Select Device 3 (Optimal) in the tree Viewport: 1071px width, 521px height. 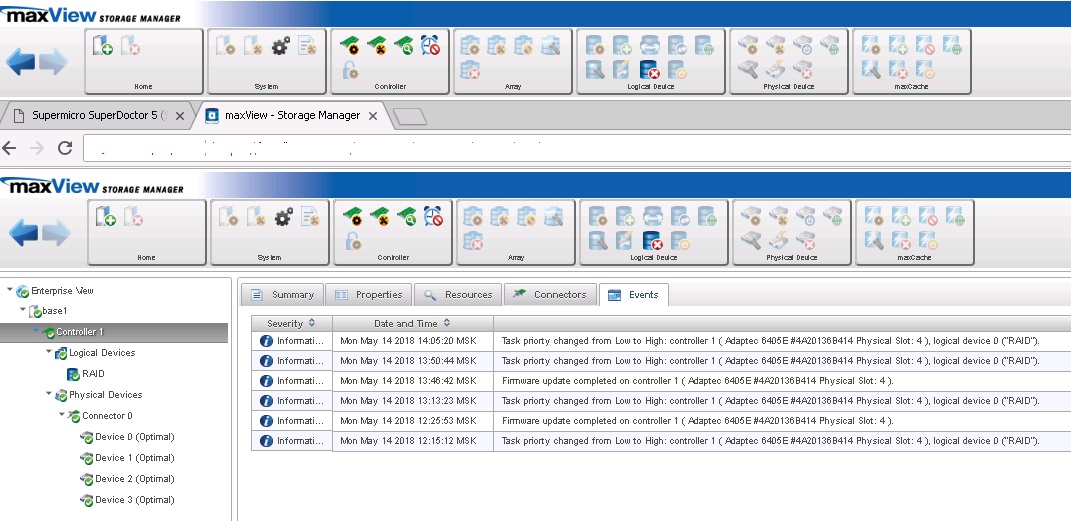[127, 500]
